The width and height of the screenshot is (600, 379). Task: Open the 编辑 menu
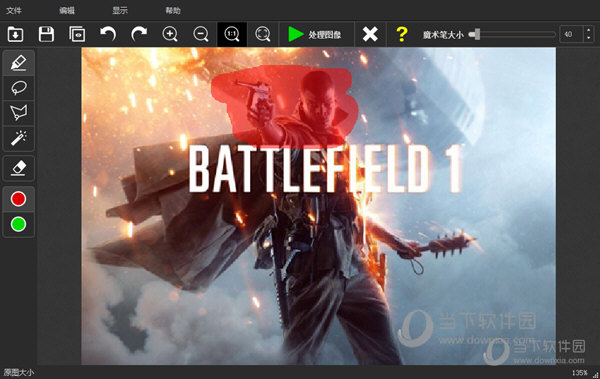click(x=67, y=11)
